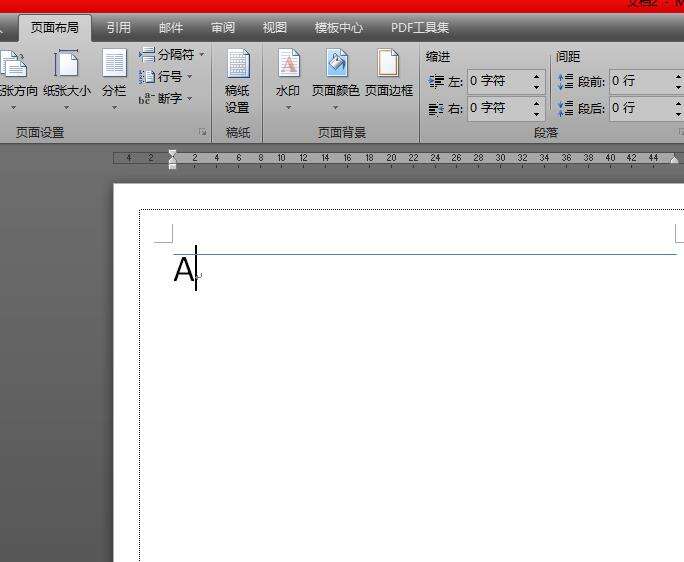This screenshot has width=684, height=562.
Task: Increase left indent with up arrow
Action: 536,76
